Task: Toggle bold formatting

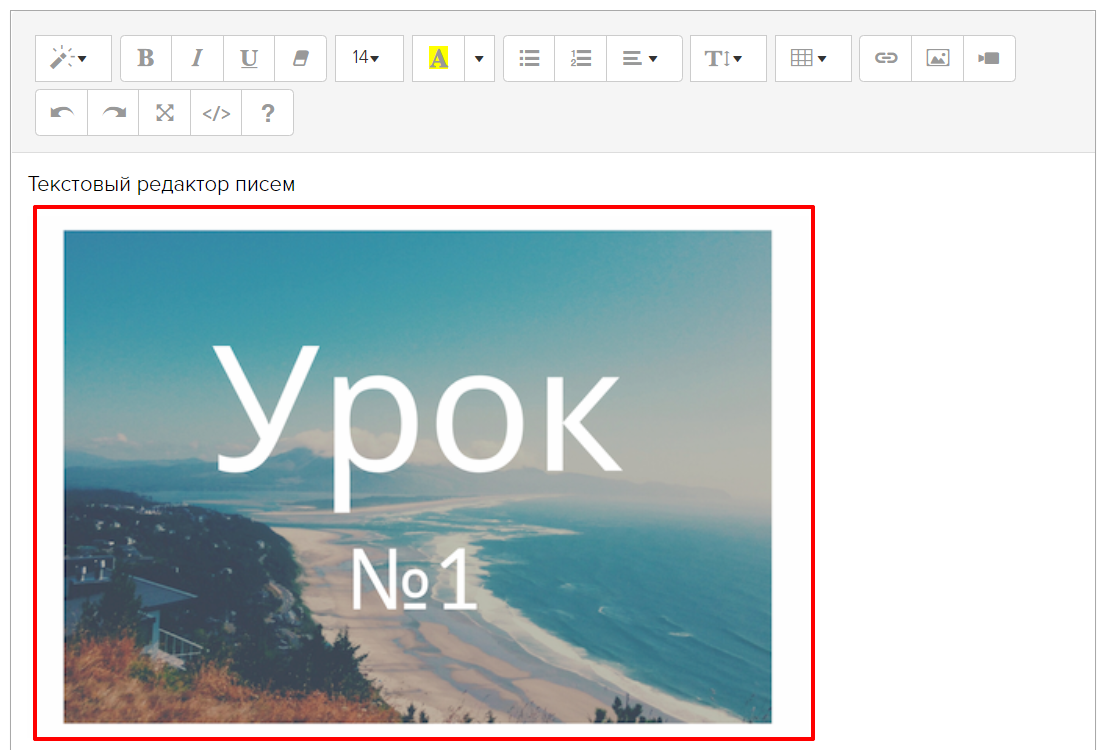Action: tap(146, 59)
